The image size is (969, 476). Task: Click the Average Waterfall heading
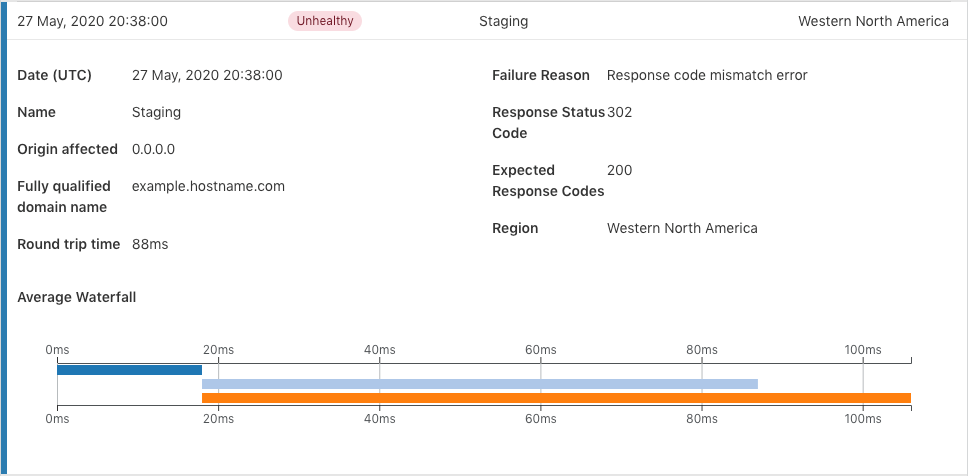pos(77,297)
